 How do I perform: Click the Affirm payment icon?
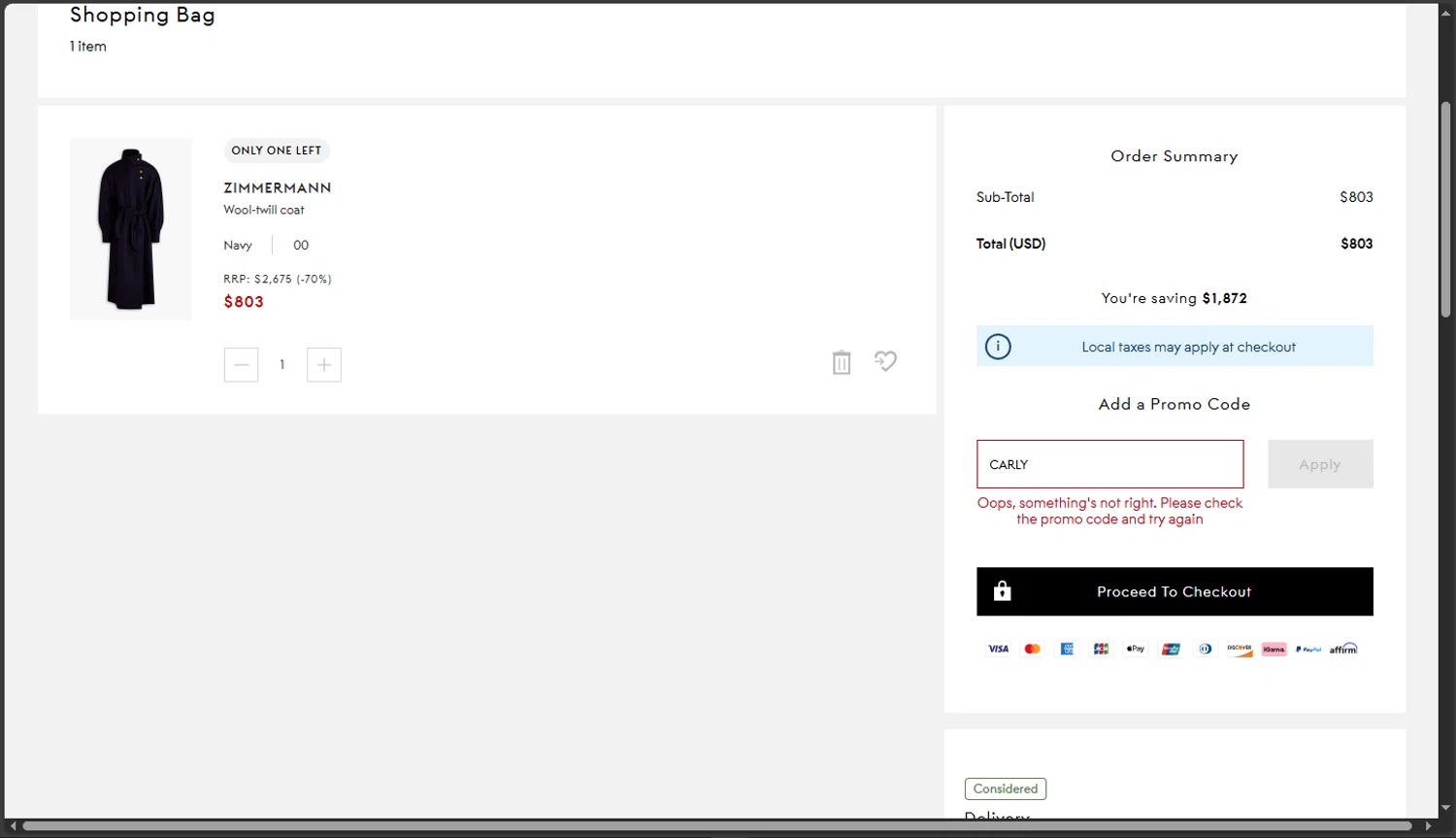coord(1343,649)
